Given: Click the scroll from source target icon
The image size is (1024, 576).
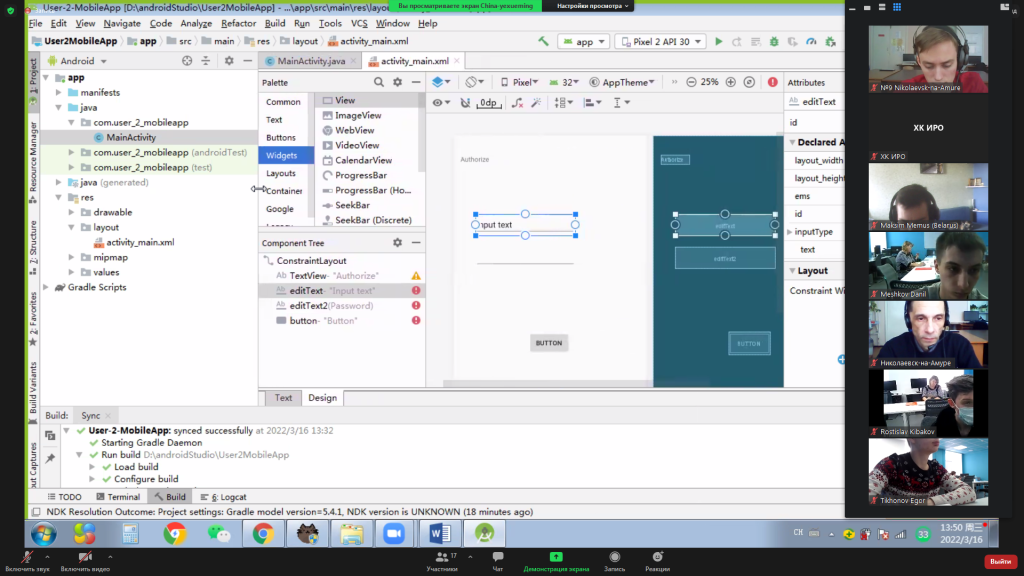Looking at the screenshot, I should tap(187, 61).
